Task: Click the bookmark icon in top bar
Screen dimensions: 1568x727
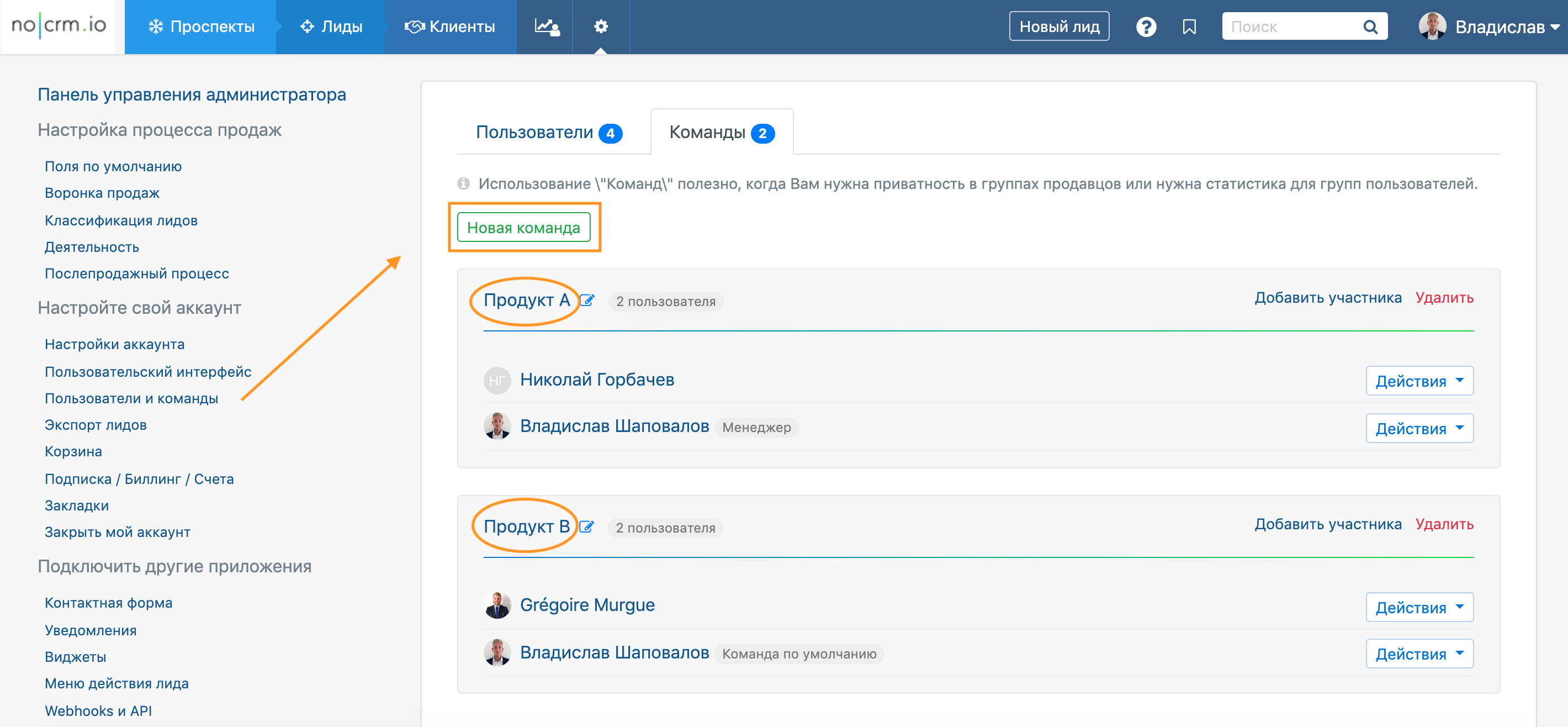Action: click(x=1189, y=27)
